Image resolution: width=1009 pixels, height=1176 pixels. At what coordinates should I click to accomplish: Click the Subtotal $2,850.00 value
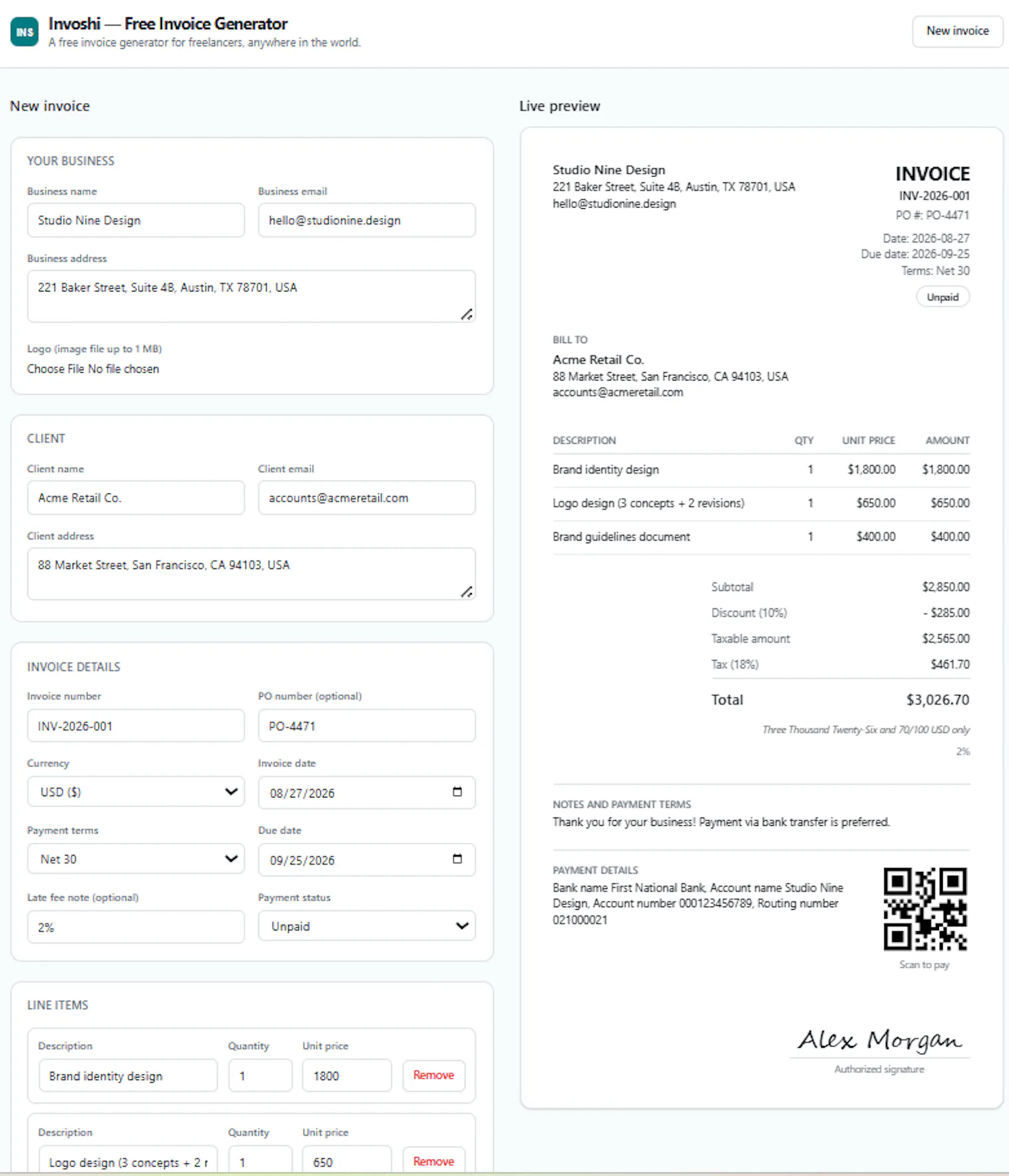tap(946, 587)
